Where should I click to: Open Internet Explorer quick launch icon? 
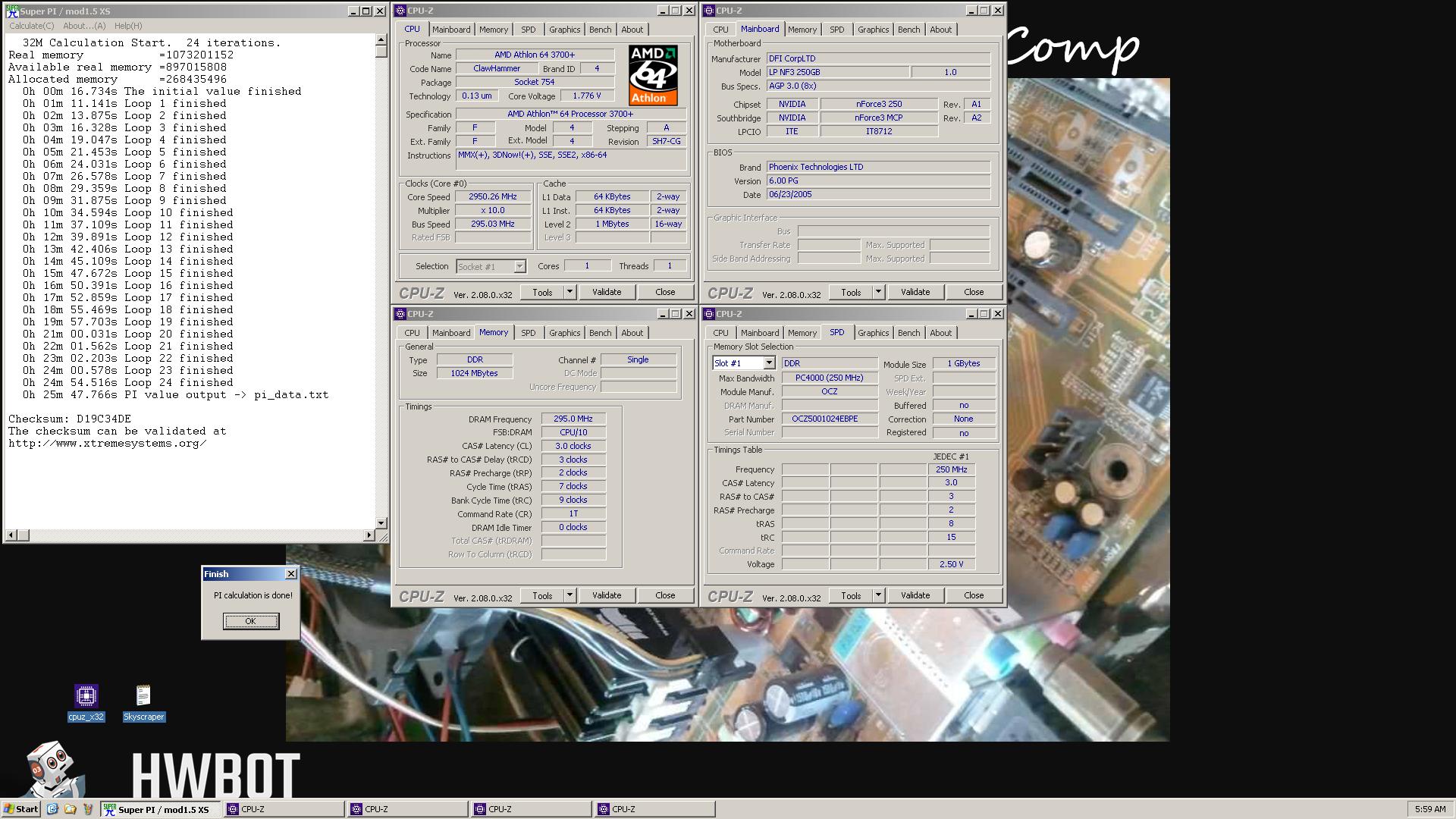52,809
